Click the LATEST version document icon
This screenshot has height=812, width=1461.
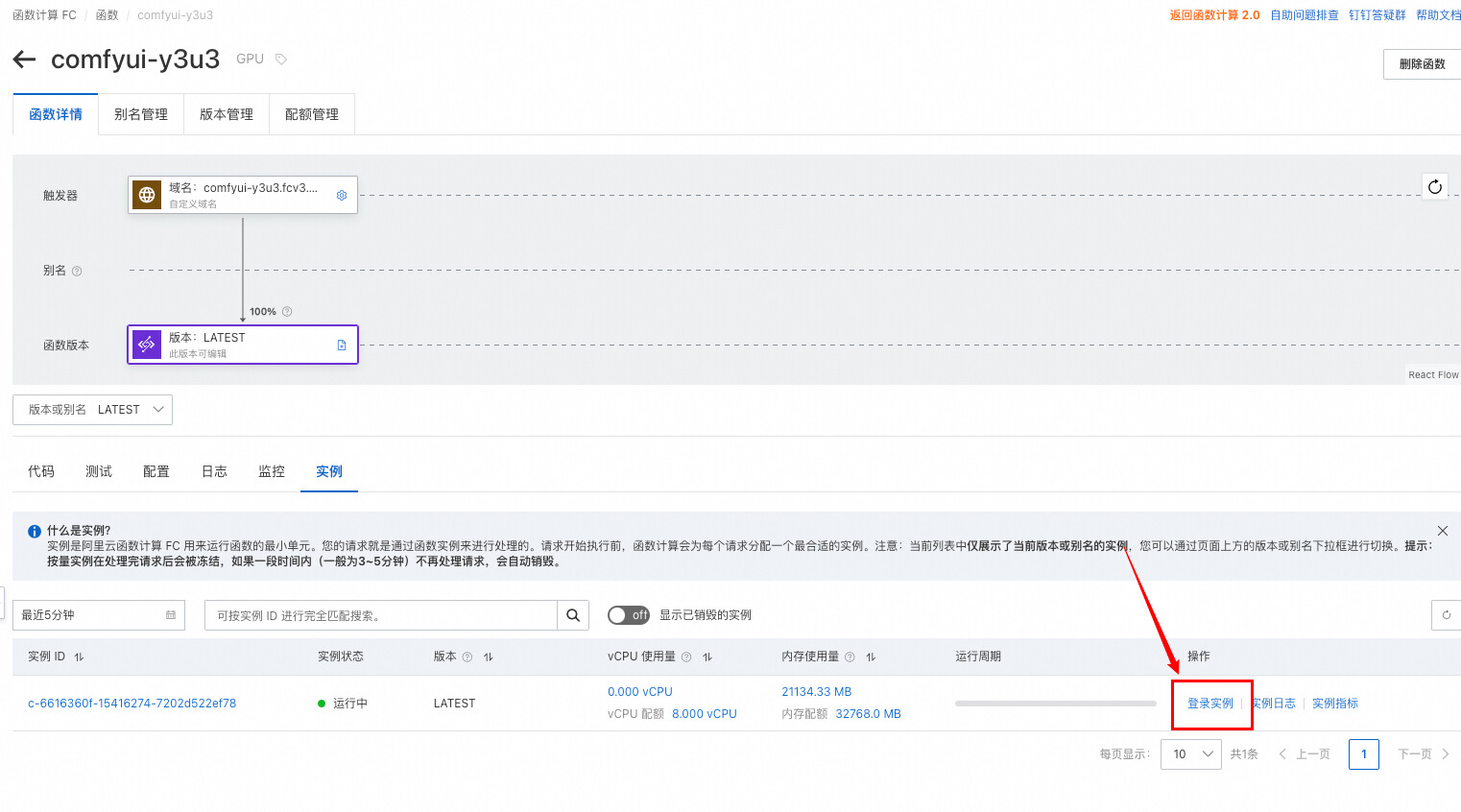pos(342,345)
